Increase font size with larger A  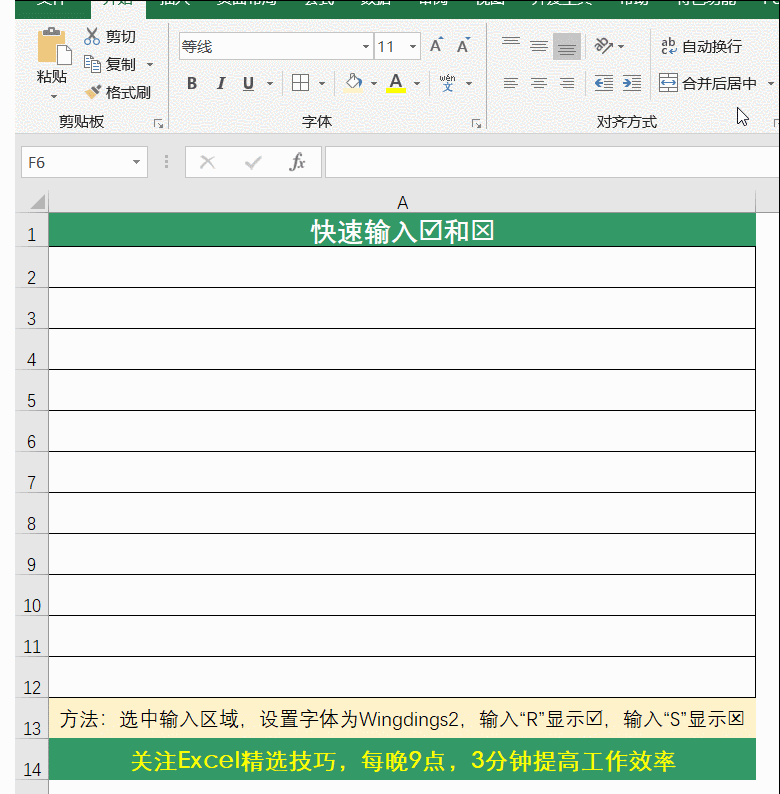click(436, 46)
